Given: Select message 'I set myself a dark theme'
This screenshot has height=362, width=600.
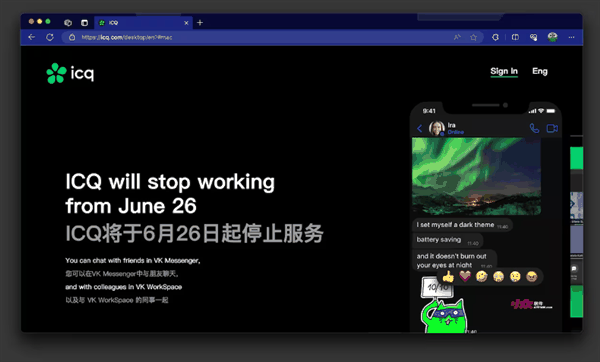Looking at the screenshot, I should click(x=462, y=225).
